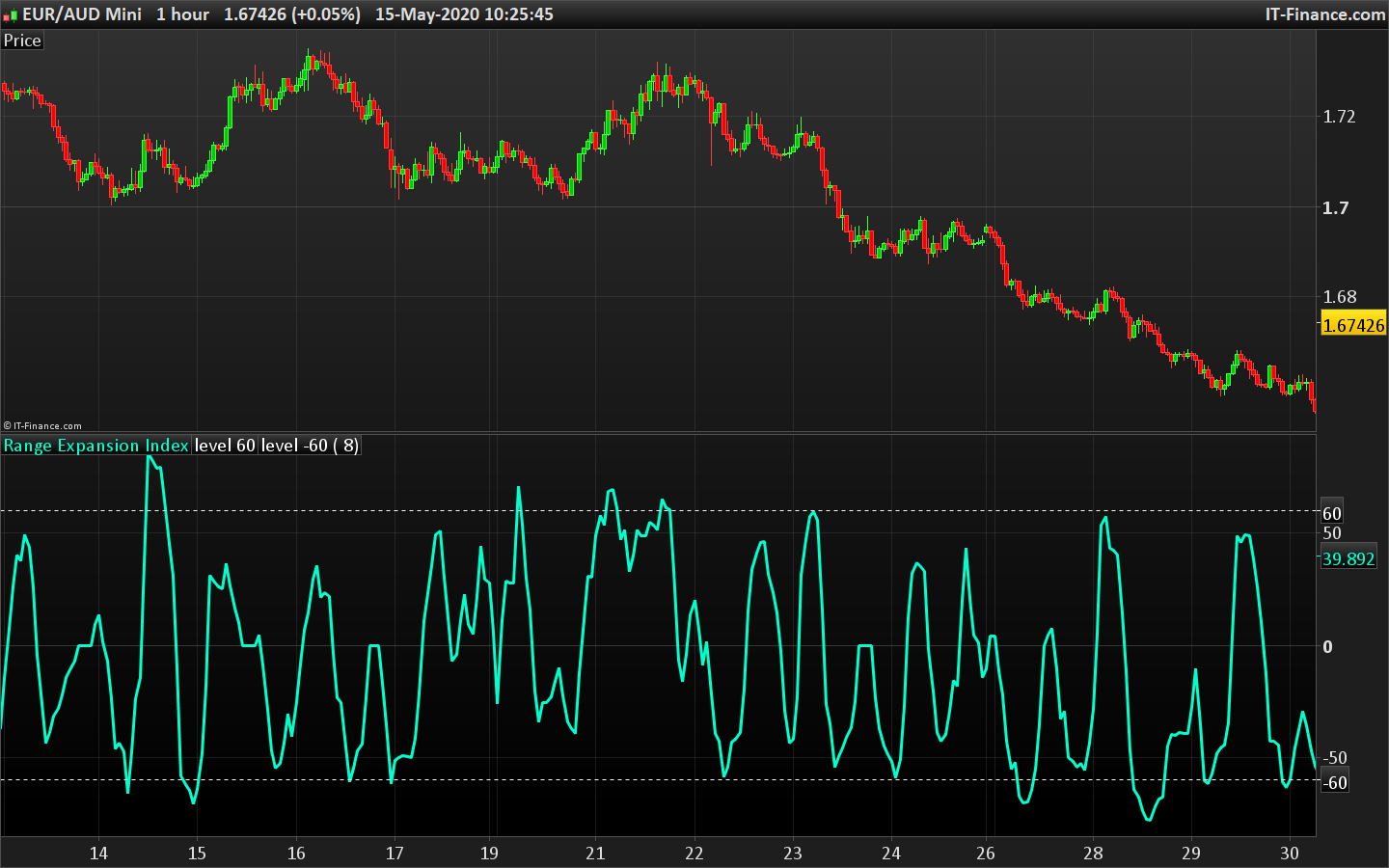Click the level 60 indicator label
Screen dimensions: 1389x868
pyautogui.click(x=224, y=445)
